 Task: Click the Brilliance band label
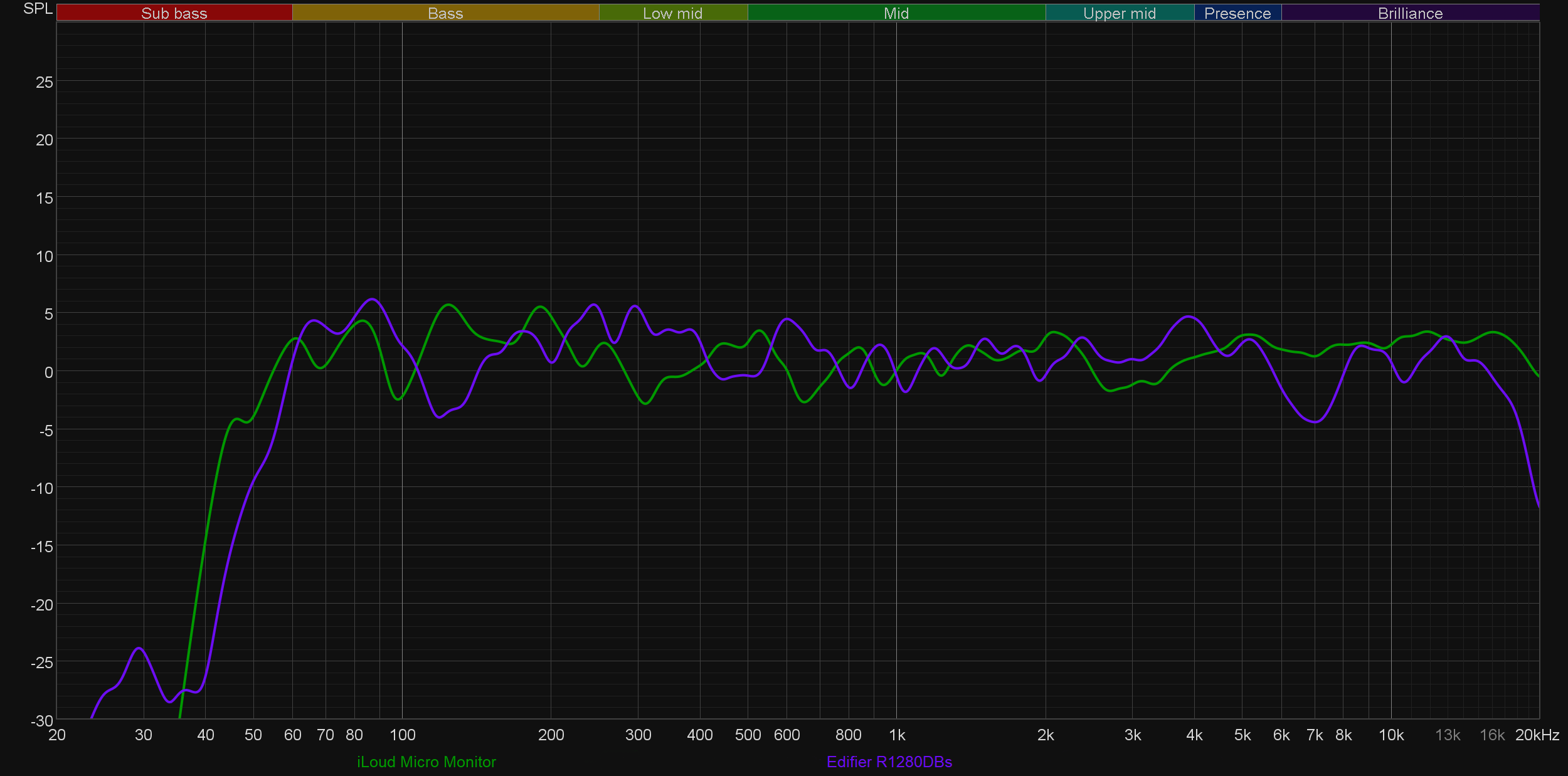(1410, 13)
